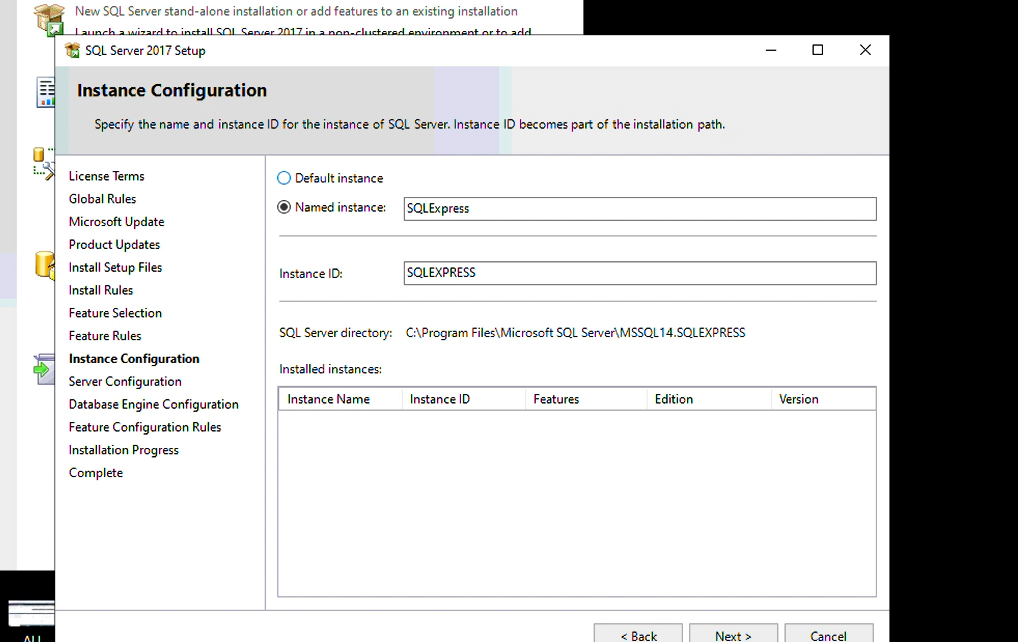The image size is (1018, 642).
Task: Click the chart report icon in background window
Action: (45, 92)
